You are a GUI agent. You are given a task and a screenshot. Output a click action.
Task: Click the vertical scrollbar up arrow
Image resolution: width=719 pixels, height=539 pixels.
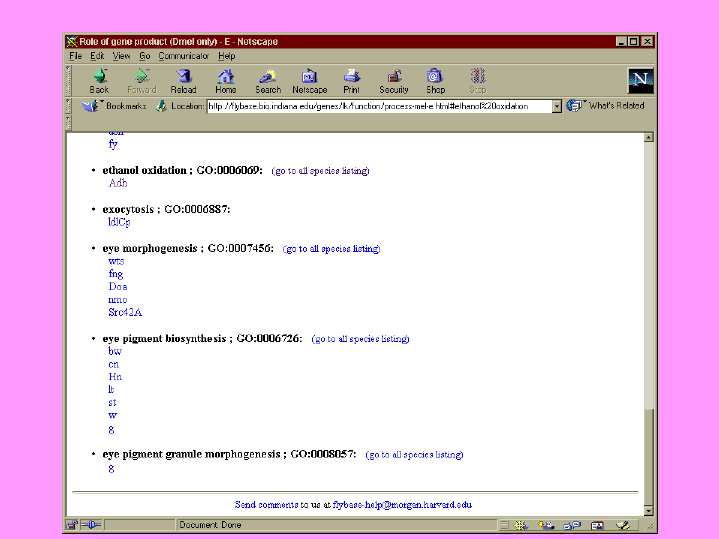(x=648, y=137)
